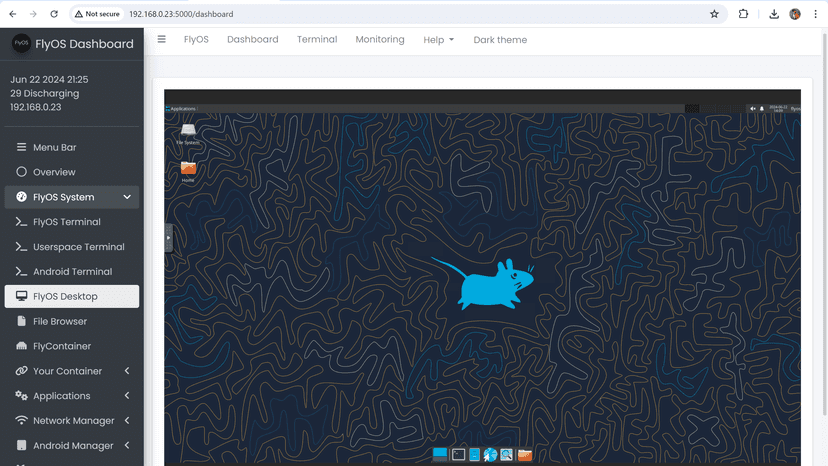Image resolution: width=828 pixels, height=466 pixels.
Task: Click the Jun 22 2024 21:25 date text
Action: pyautogui.click(x=49, y=80)
